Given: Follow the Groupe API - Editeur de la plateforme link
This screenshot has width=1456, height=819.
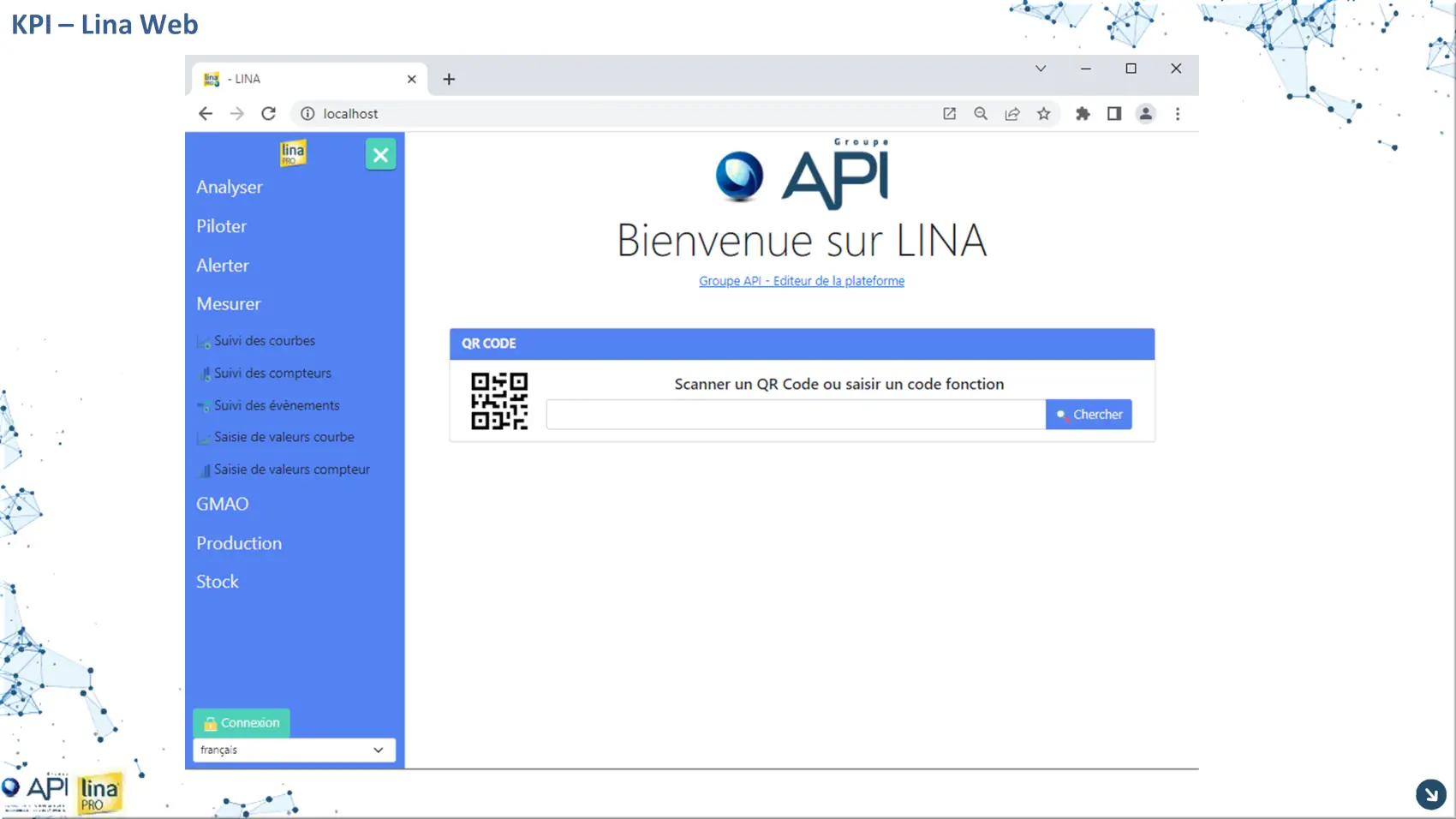Looking at the screenshot, I should [x=802, y=281].
